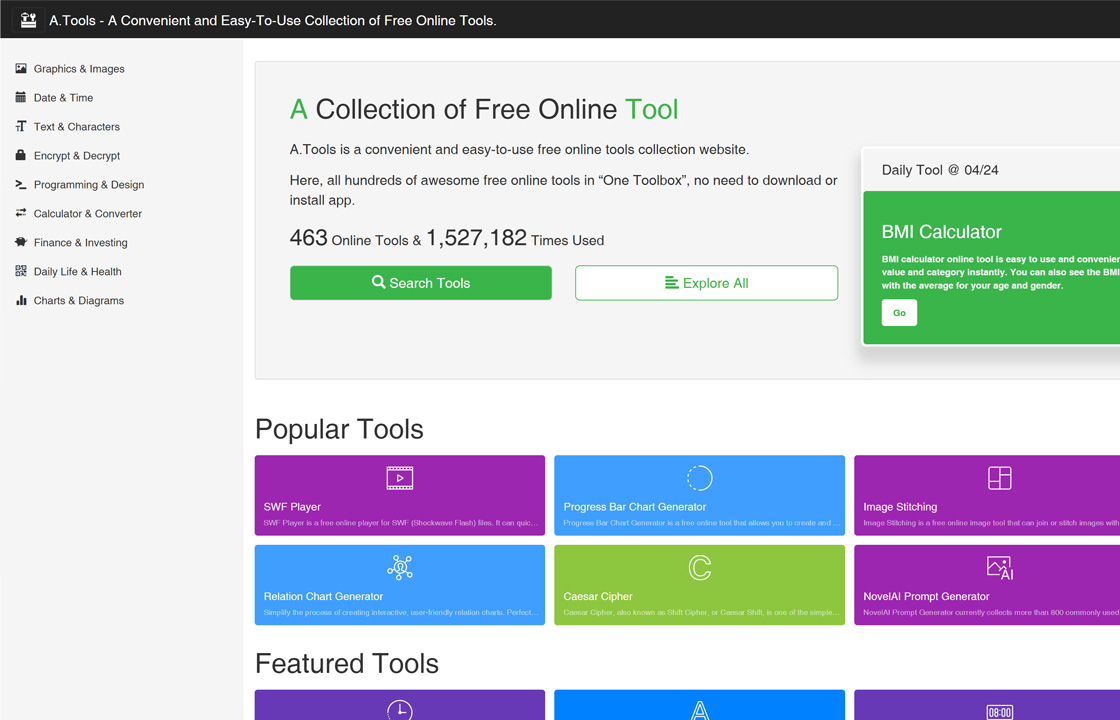Screen dimensions: 1120x720
Task: Click the Image Stitching description text
Action: pyautogui.click(x=991, y=523)
